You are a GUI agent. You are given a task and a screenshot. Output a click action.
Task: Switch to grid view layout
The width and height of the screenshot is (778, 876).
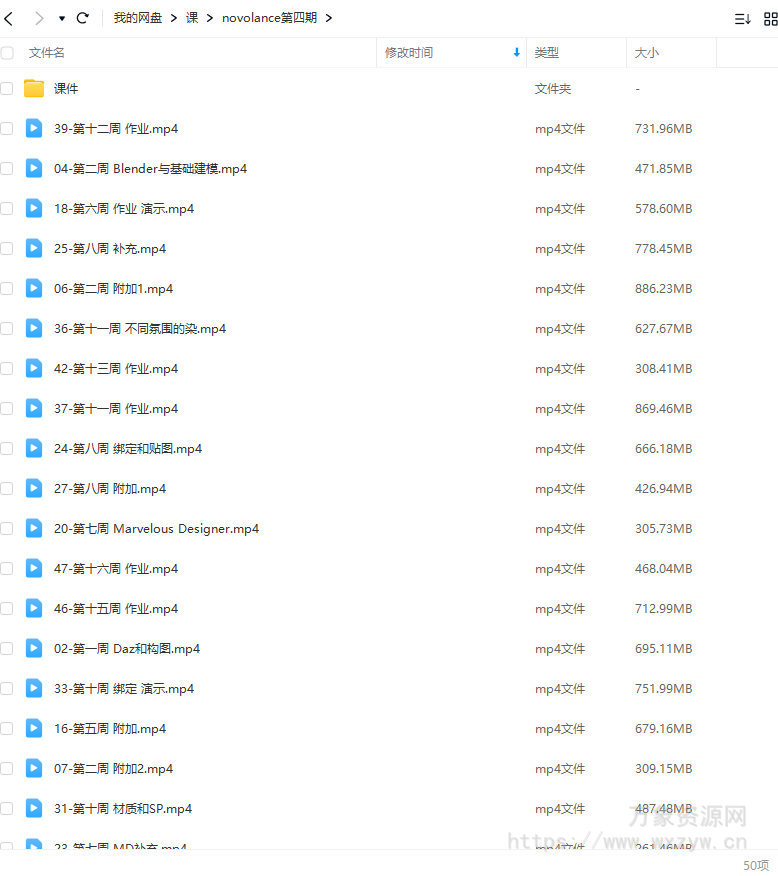coord(770,19)
